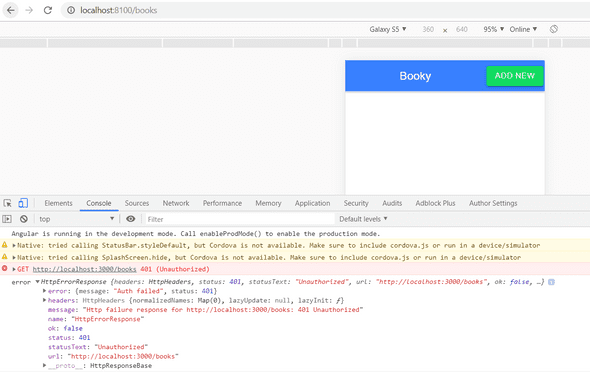Viewport: 590px width, 373px height.
Task: Expand the headers HttpHeaders property
Action: click(44, 300)
